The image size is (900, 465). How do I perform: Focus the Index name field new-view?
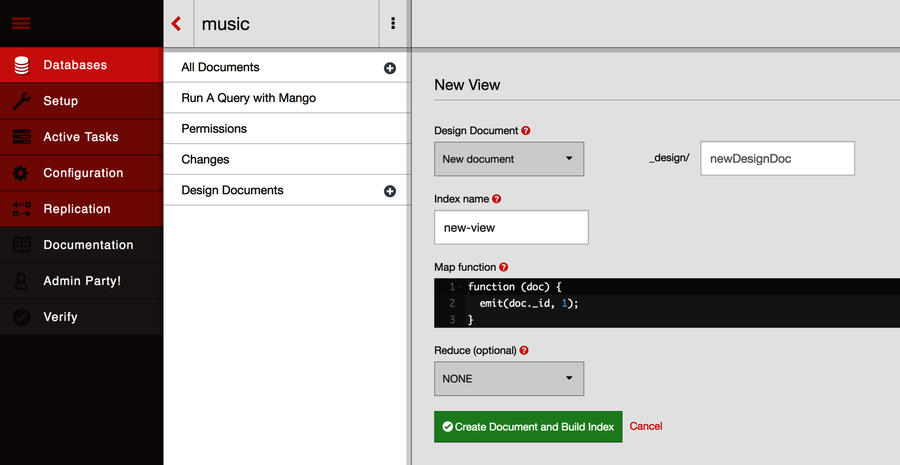point(511,227)
